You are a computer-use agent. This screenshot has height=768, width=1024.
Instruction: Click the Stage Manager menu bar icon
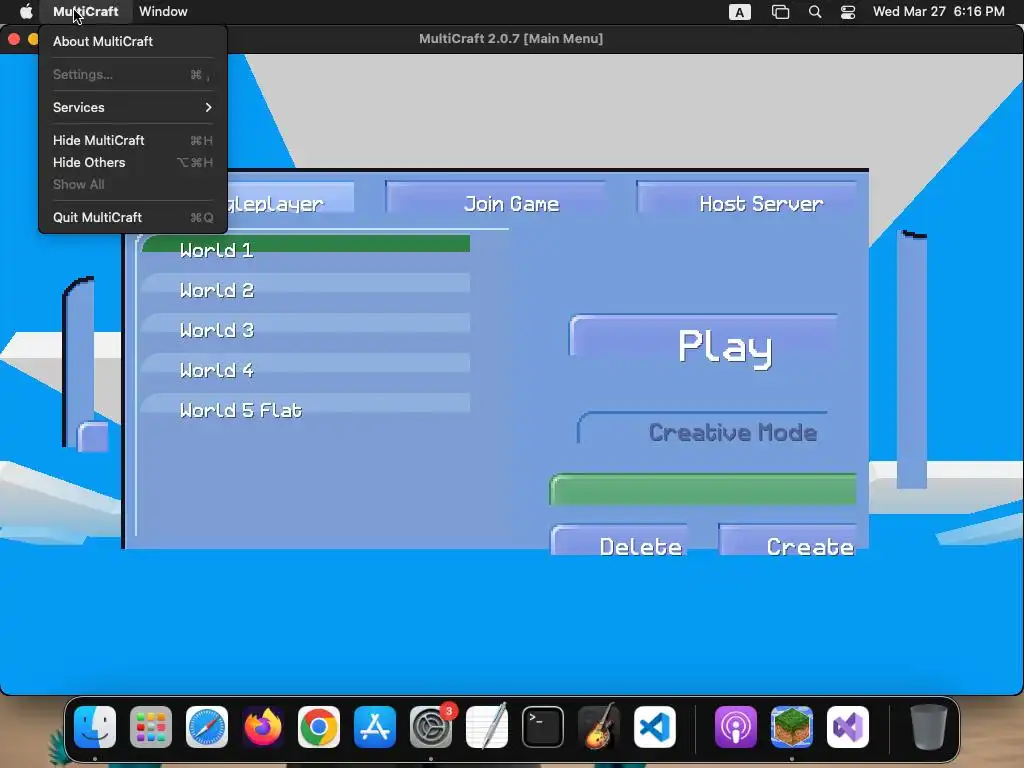tap(780, 12)
